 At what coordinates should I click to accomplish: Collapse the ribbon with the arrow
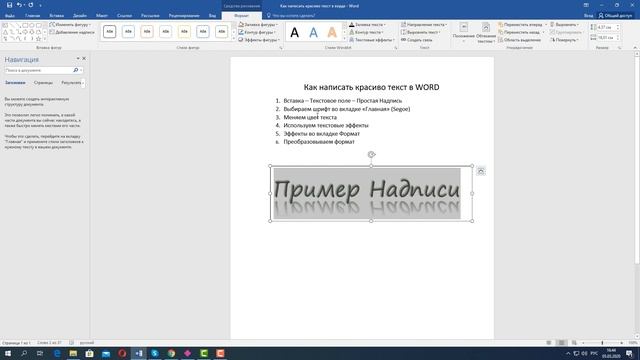click(635, 48)
